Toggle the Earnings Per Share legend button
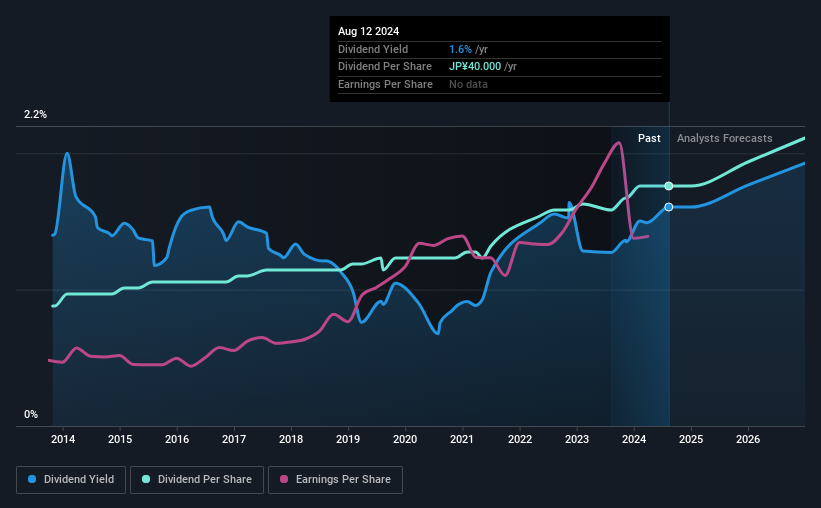The width and height of the screenshot is (821, 508). [336, 480]
